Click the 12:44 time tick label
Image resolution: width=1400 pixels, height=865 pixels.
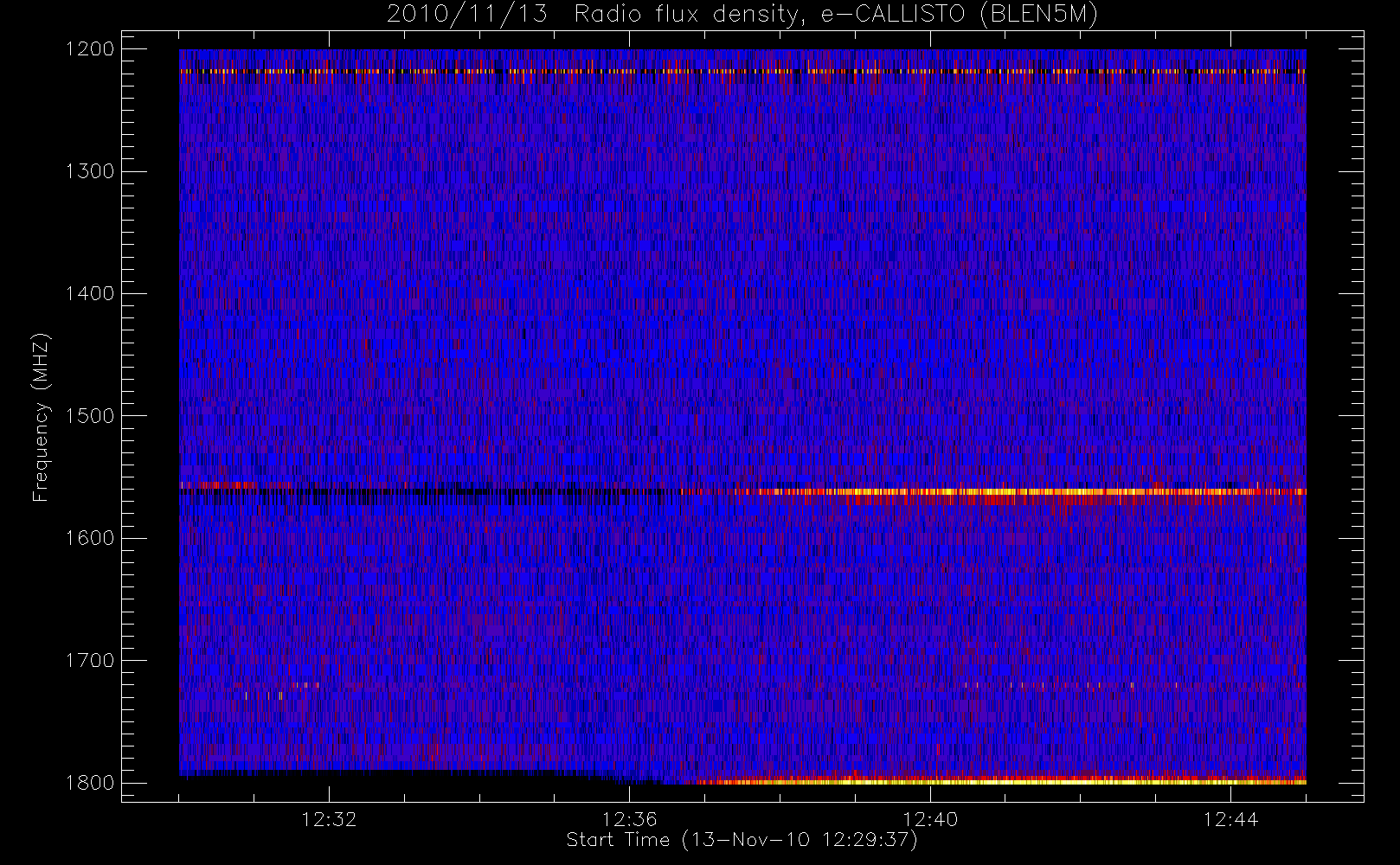tap(1230, 819)
